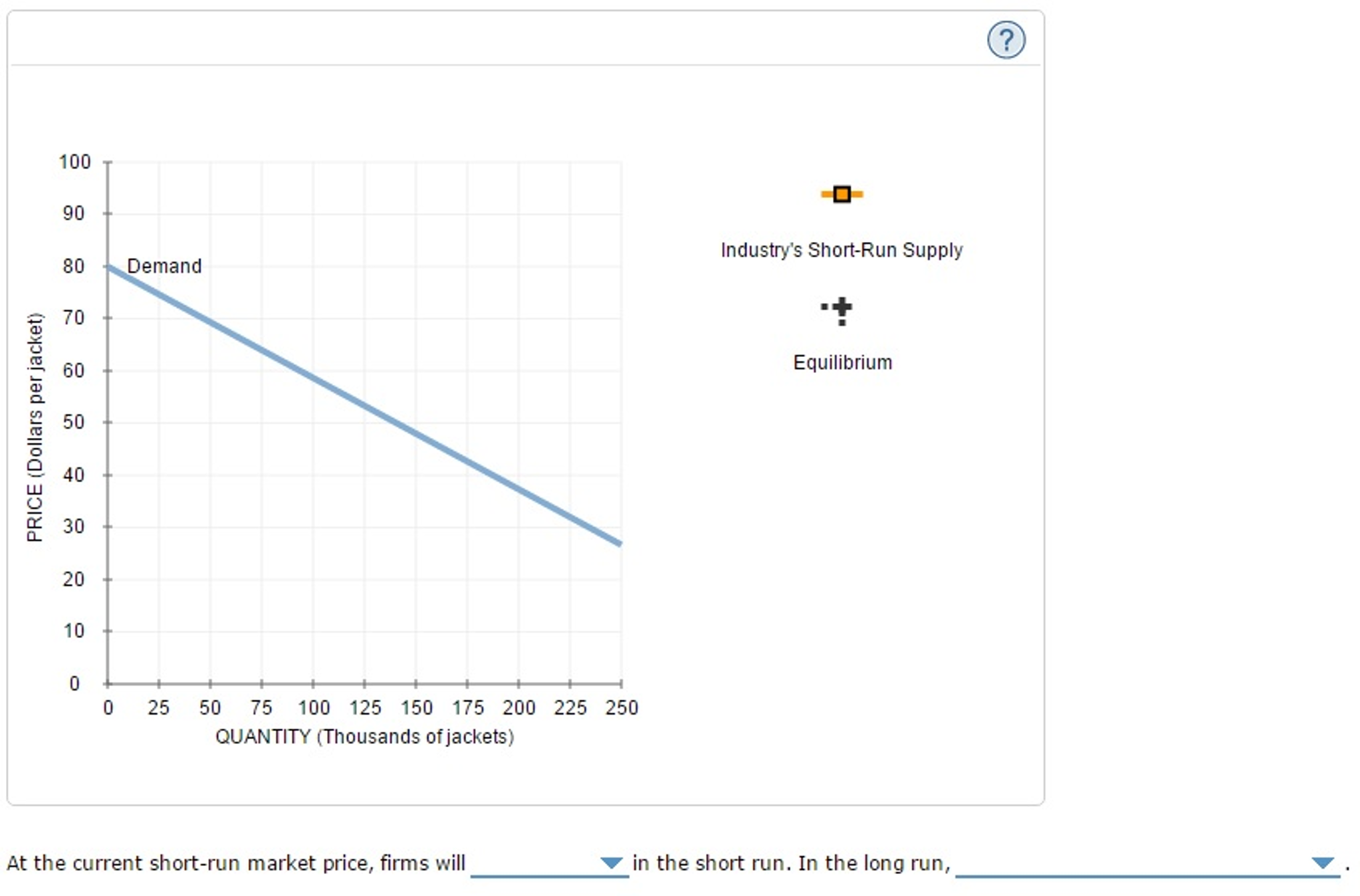Click the small dot left of the Equilibrium cross
Viewport: 1360px width, 896px height.
pyautogui.click(x=824, y=307)
